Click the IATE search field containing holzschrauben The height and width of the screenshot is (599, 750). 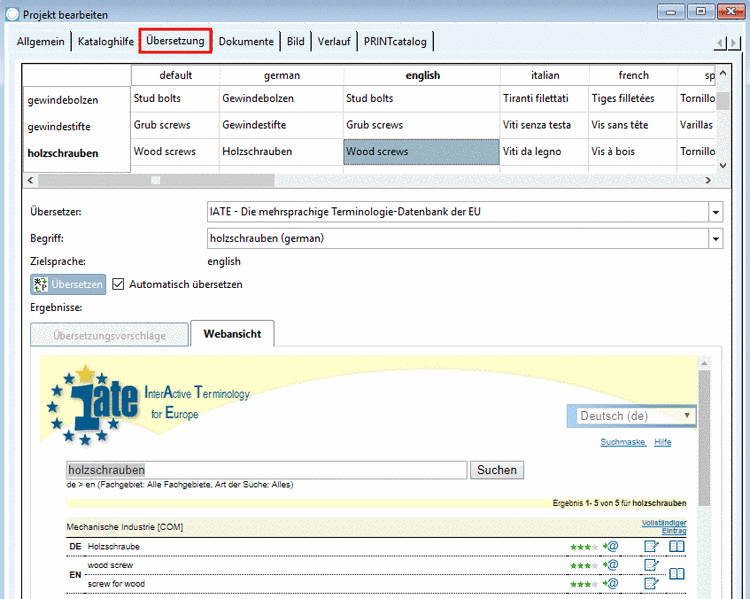266,470
